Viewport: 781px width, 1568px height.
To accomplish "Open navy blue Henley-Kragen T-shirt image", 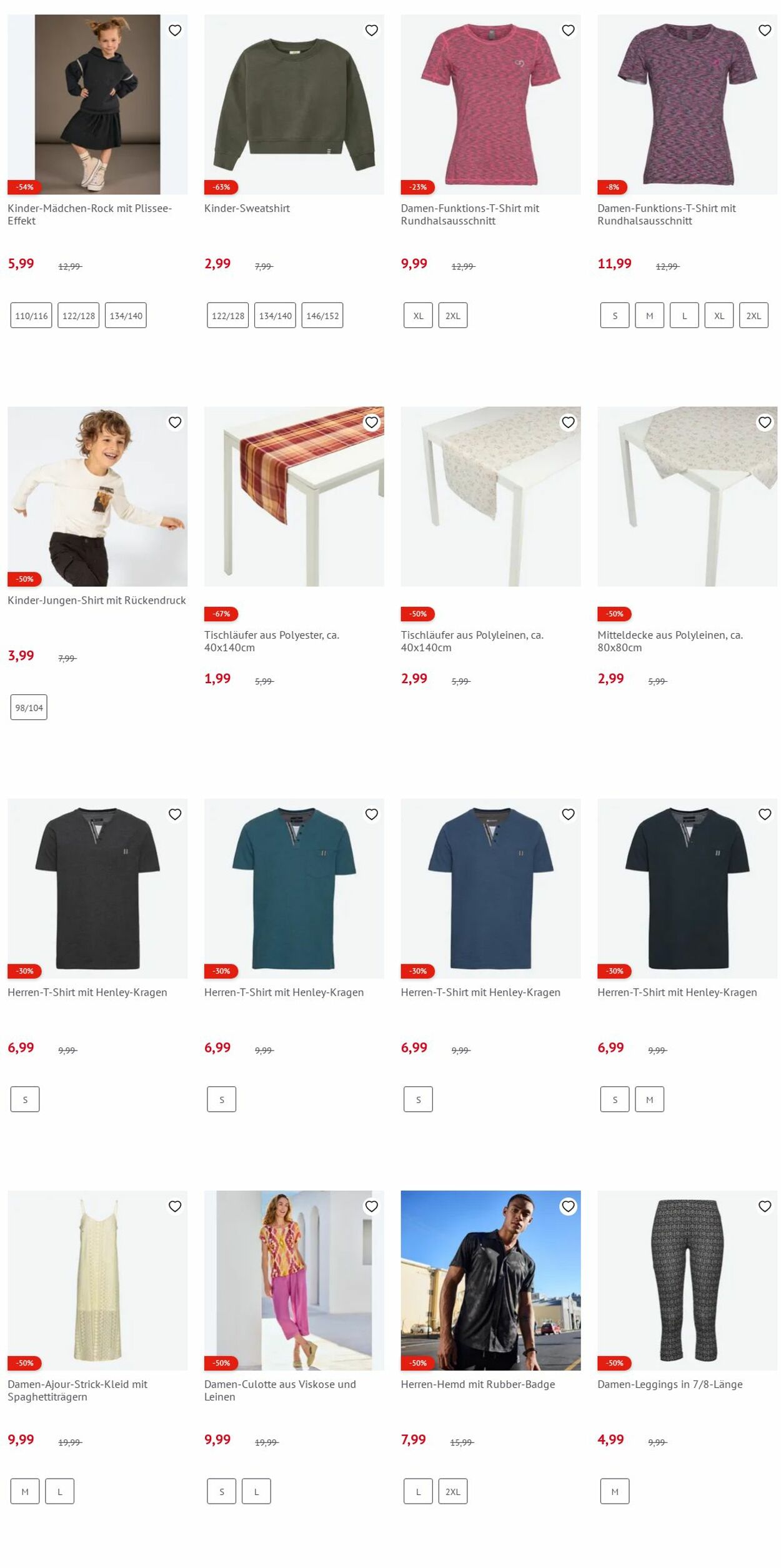I will (x=490, y=888).
